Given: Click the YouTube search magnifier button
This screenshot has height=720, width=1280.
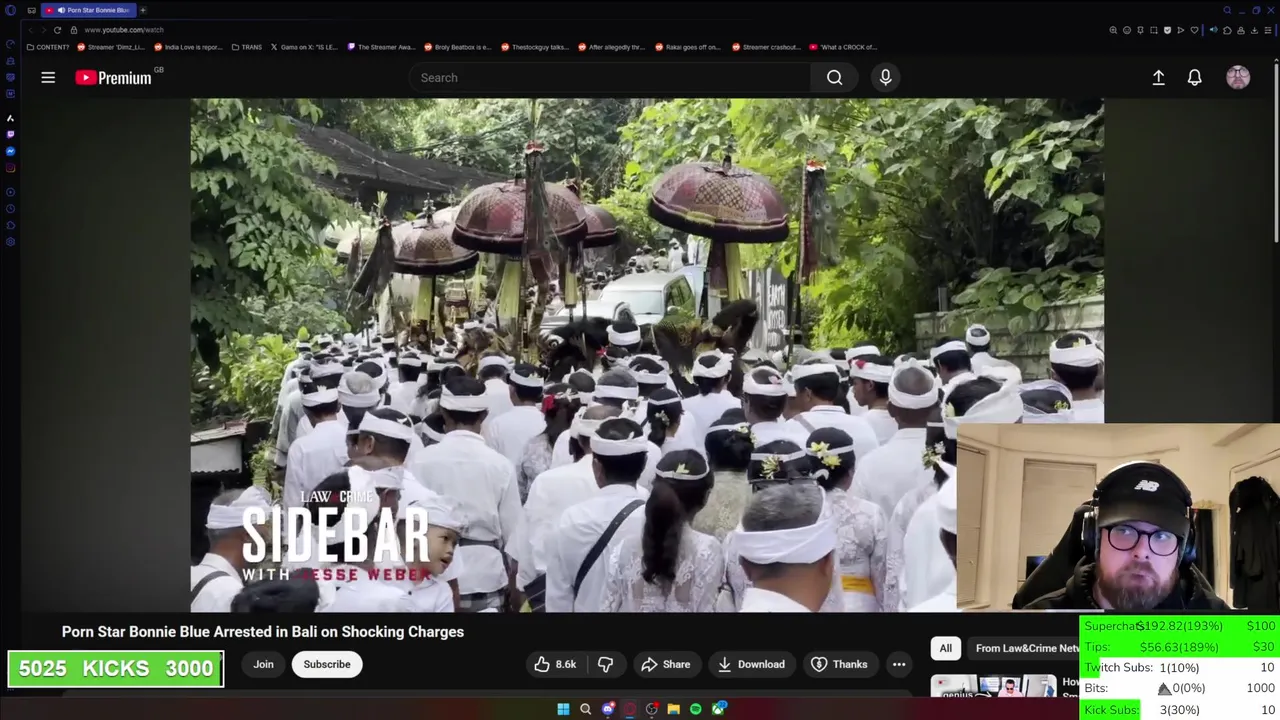Looking at the screenshot, I should (834, 77).
